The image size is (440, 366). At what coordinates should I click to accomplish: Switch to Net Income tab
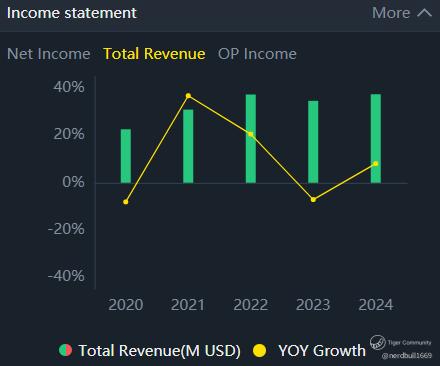click(49, 54)
